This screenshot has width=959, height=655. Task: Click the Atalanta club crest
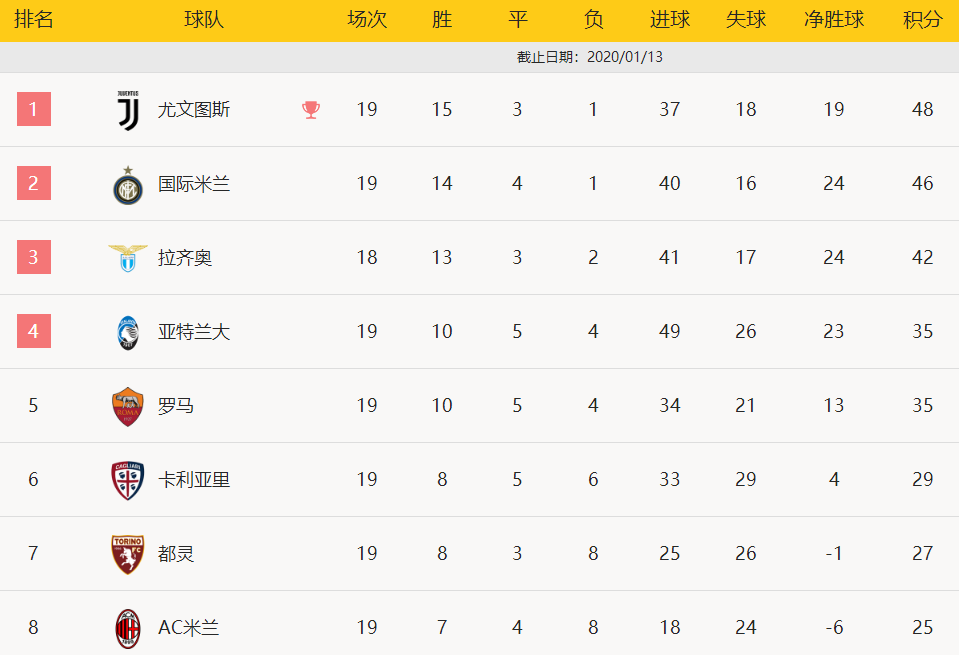[x=128, y=333]
